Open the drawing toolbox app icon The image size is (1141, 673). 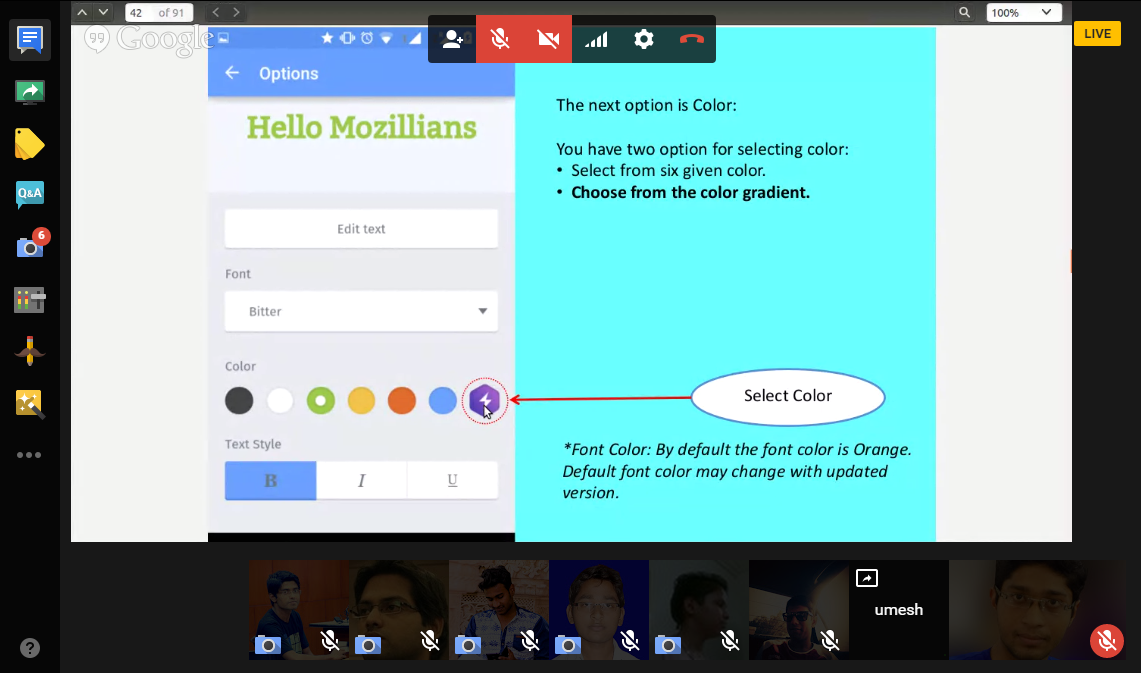click(30, 404)
